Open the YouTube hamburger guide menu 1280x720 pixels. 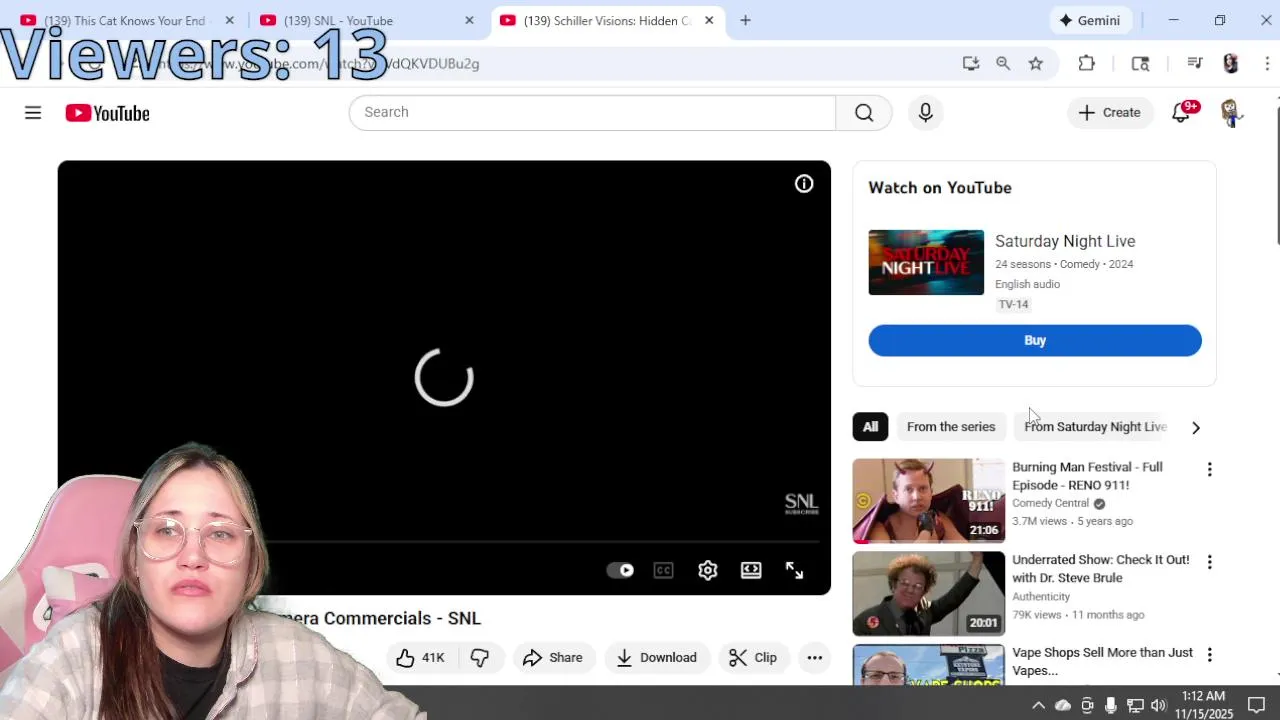[x=33, y=113]
